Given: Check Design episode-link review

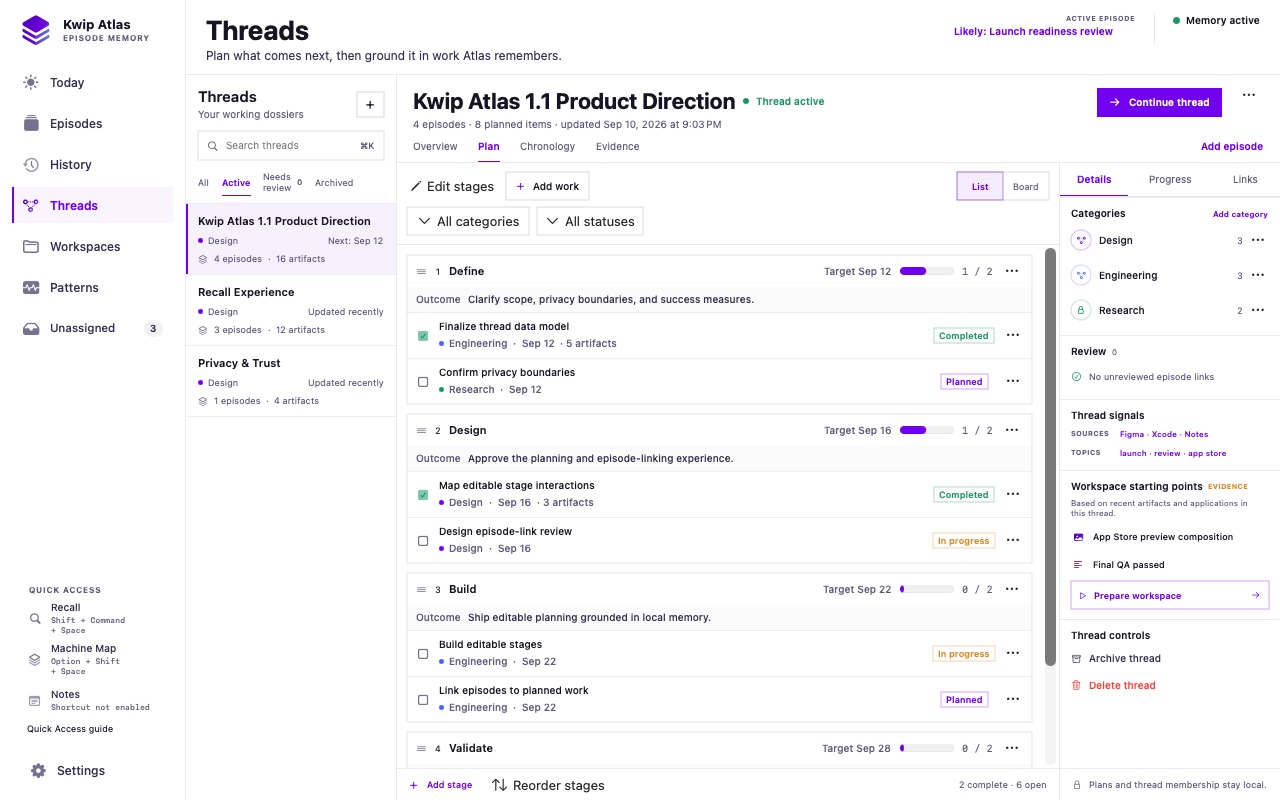Looking at the screenshot, I should click(423, 541).
